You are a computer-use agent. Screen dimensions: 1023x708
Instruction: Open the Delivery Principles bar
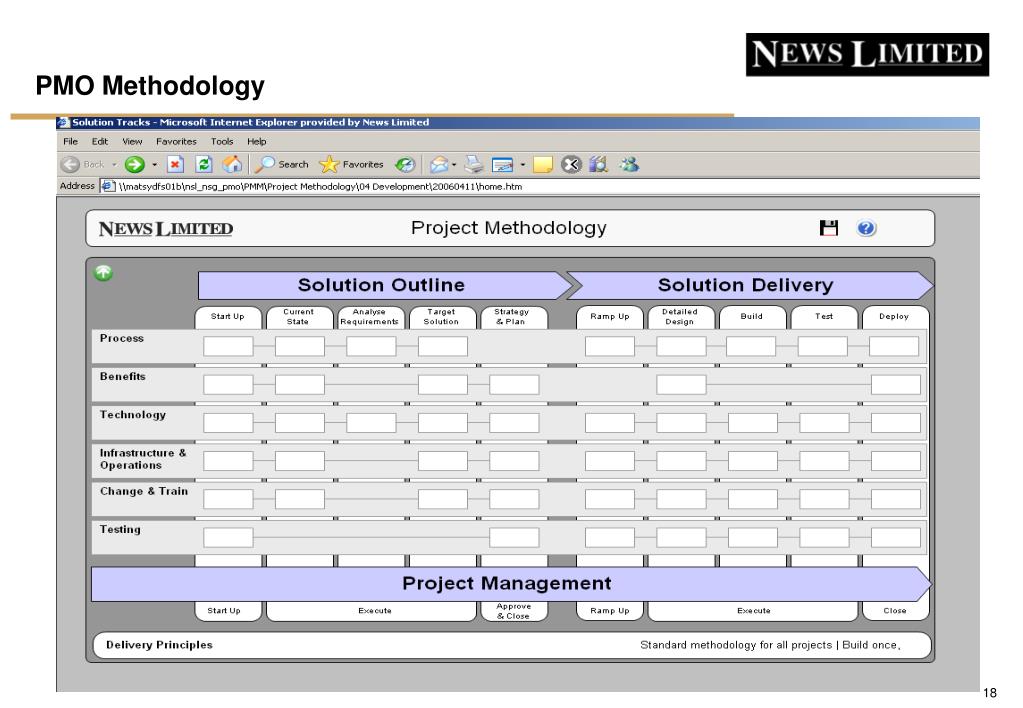click(x=512, y=645)
